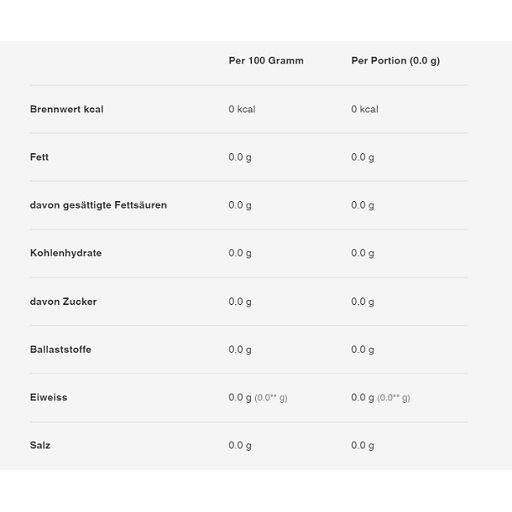Click the Kohlenhydrate row label
512x512 pixels.
66,253
